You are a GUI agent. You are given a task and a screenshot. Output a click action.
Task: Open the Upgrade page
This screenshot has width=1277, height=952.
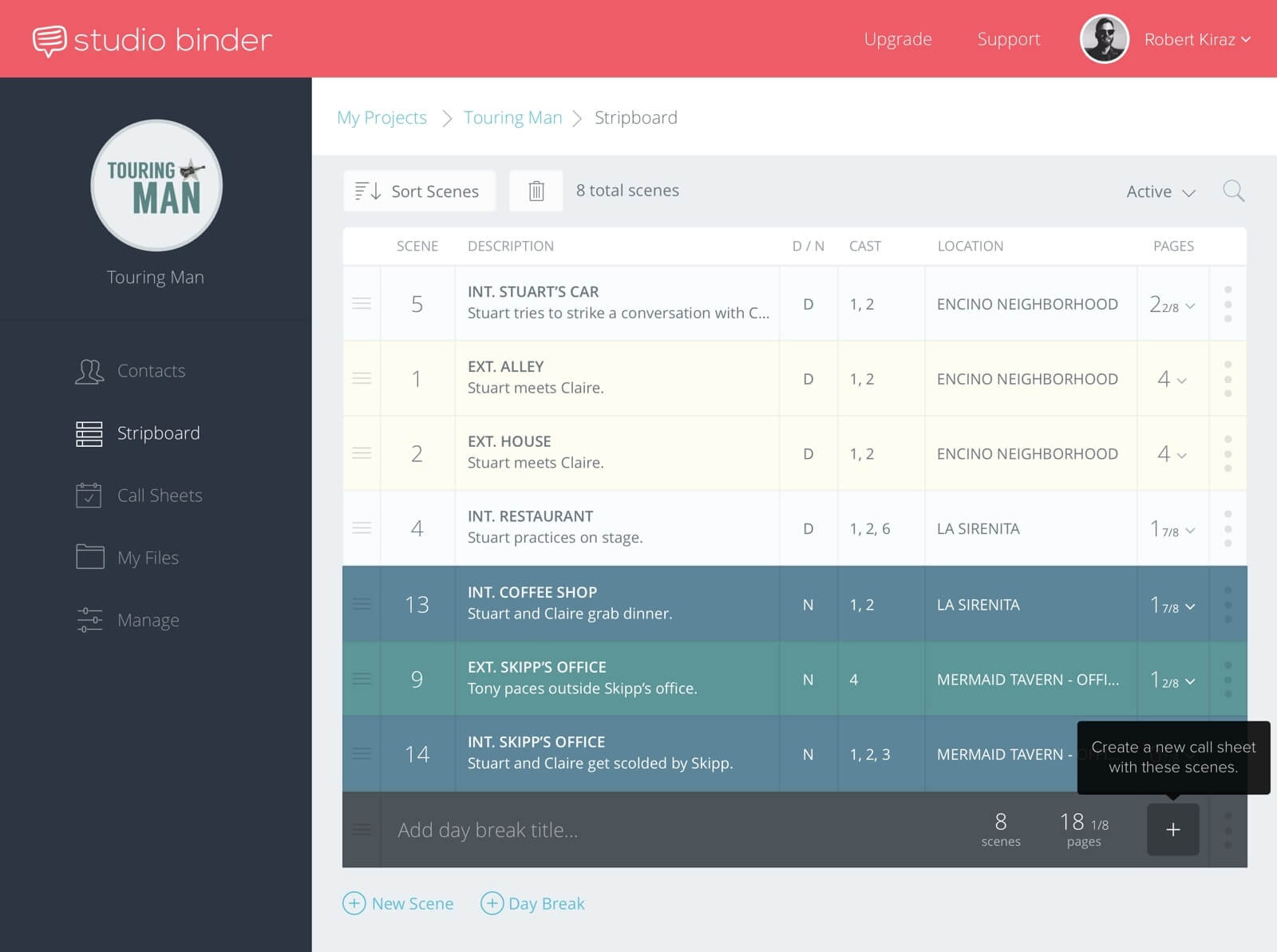click(x=898, y=39)
